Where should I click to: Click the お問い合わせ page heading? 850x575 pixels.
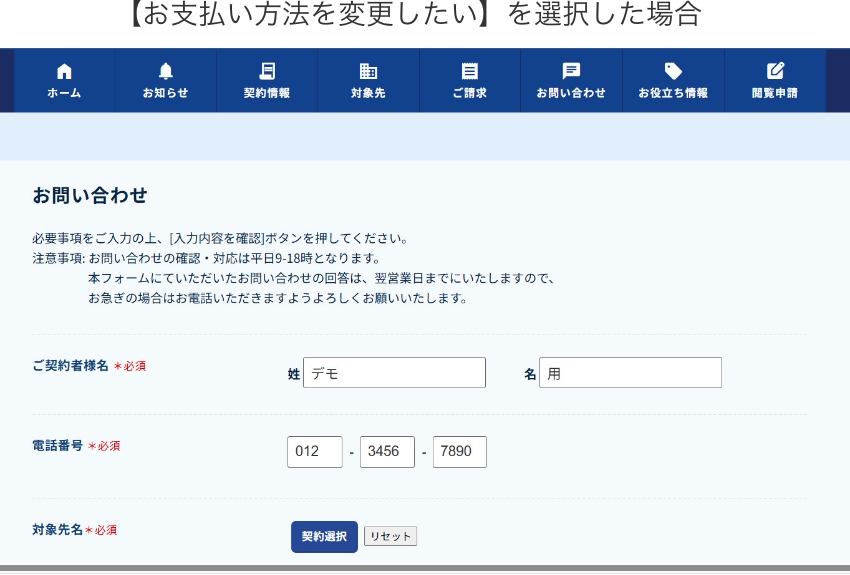point(90,195)
